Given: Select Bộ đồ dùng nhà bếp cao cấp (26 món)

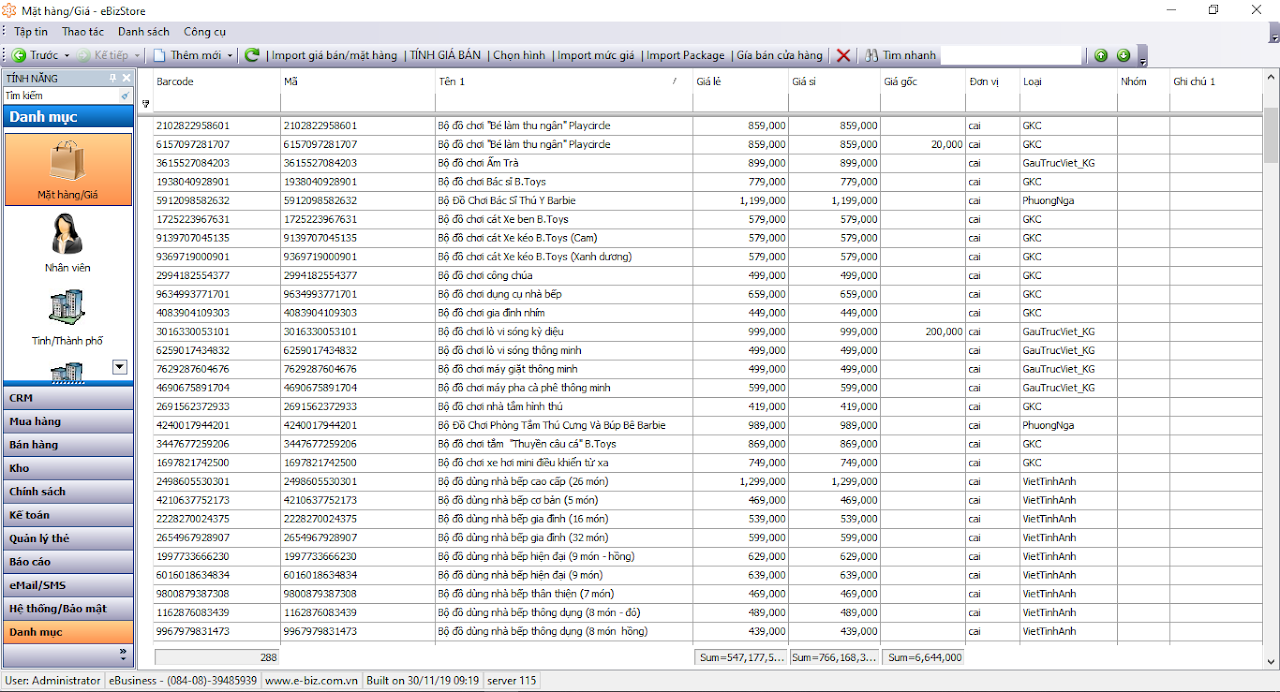Looking at the screenshot, I should [708, 481].
